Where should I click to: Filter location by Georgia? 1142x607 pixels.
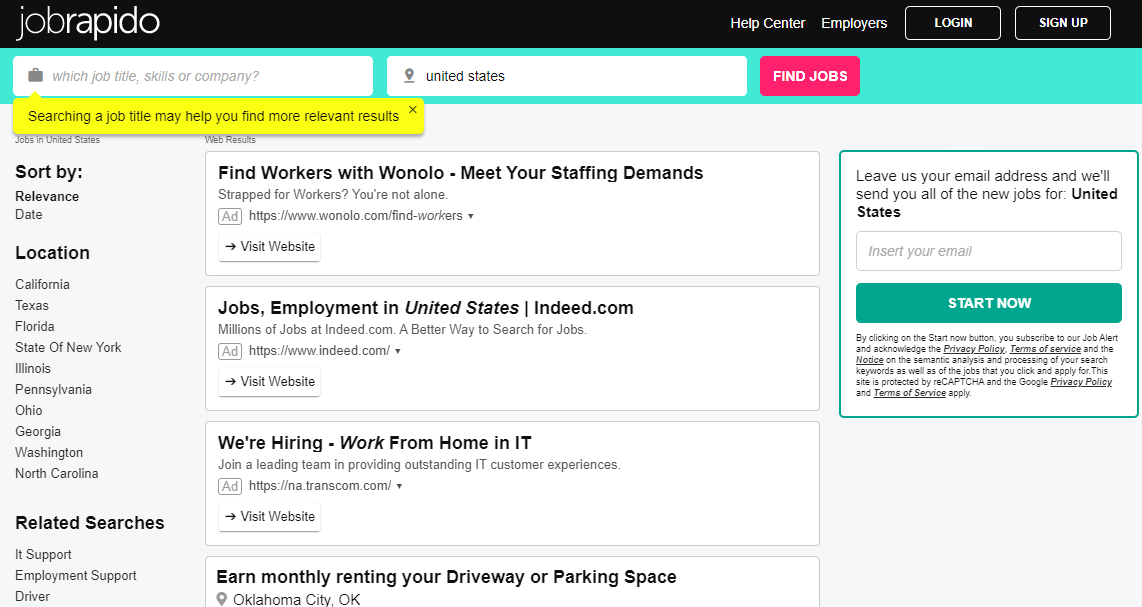pos(38,431)
